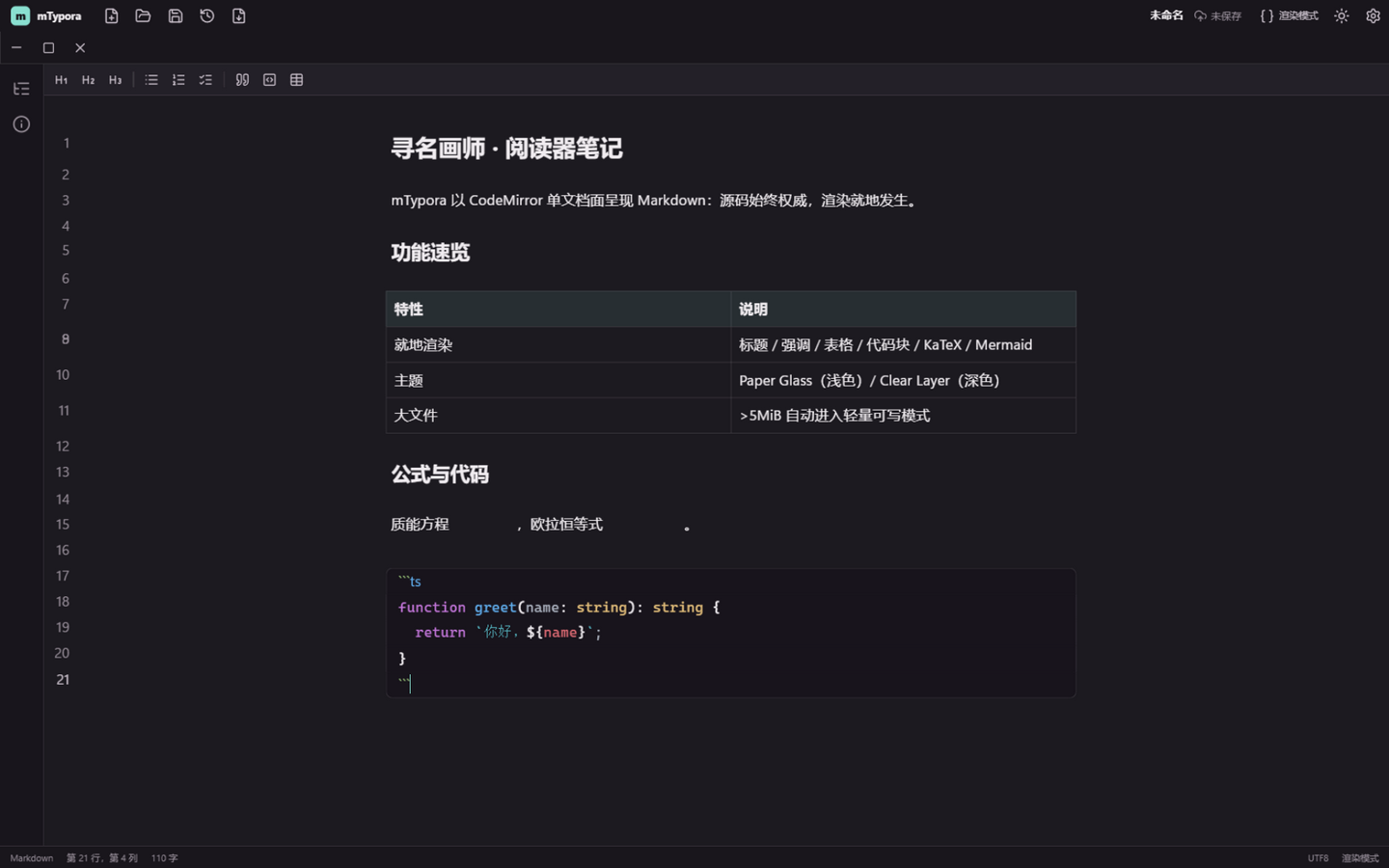Insert a task checklist from the toolbar
The width and height of the screenshot is (1389, 868).
(205, 80)
